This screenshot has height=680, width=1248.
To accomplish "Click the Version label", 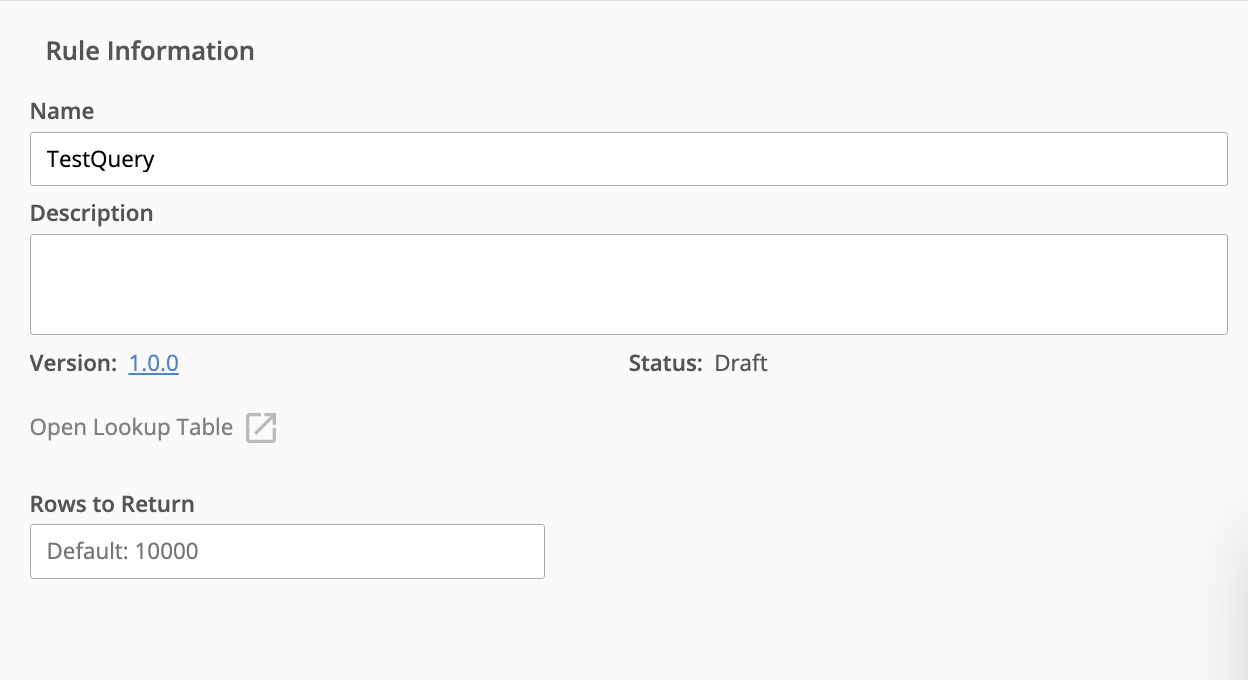I will tap(74, 363).
